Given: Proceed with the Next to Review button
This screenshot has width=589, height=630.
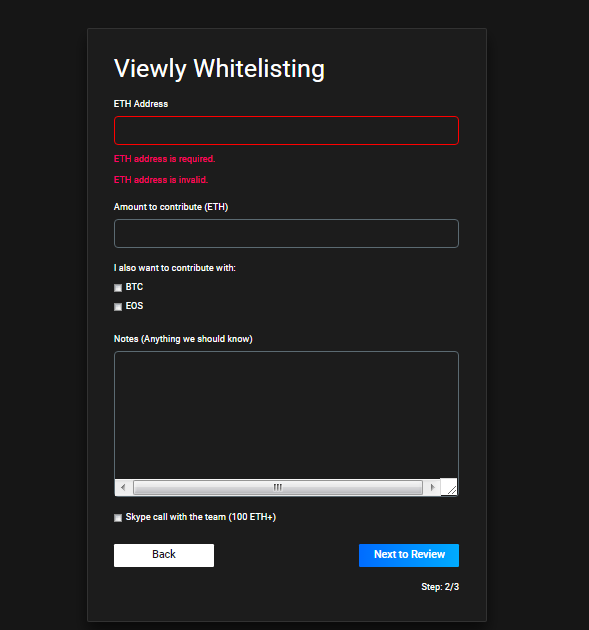Looking at the screenshot, I should [x=409, y=555].
